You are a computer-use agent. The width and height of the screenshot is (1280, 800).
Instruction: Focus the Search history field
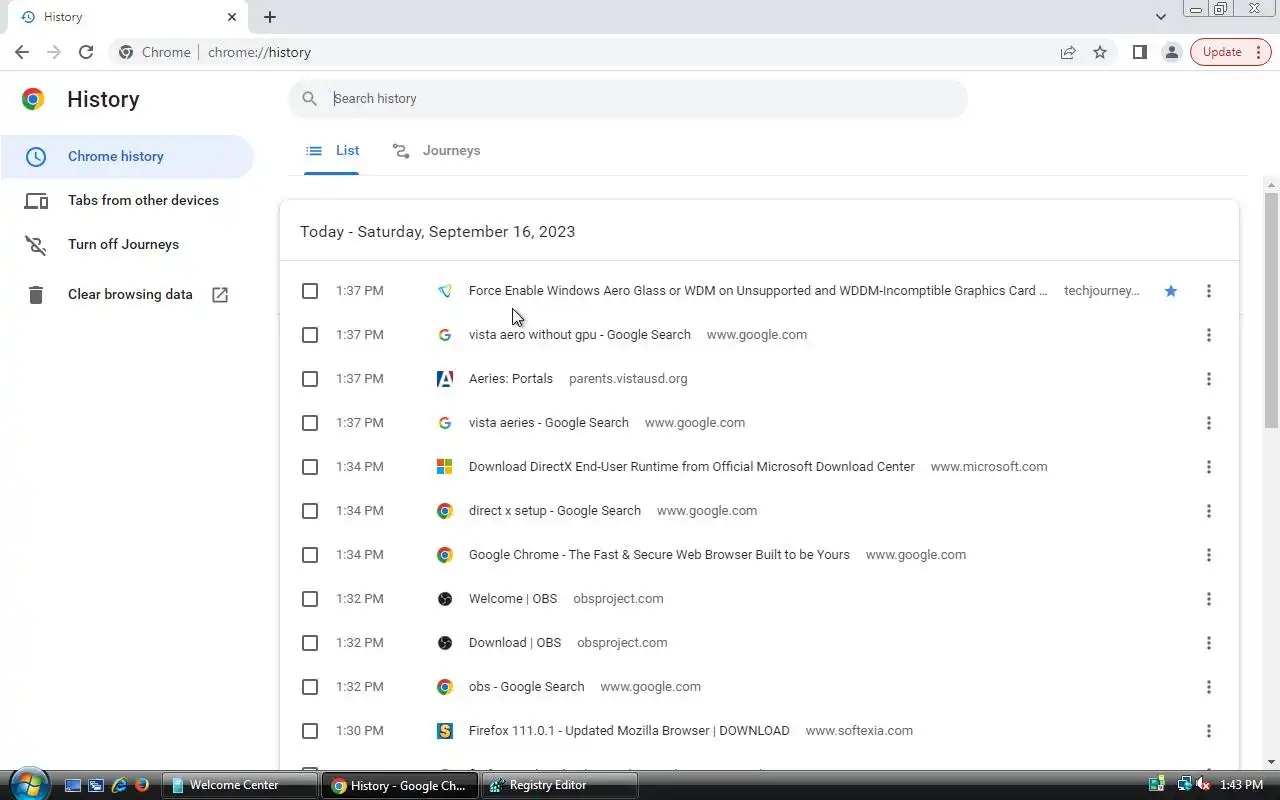628,98
